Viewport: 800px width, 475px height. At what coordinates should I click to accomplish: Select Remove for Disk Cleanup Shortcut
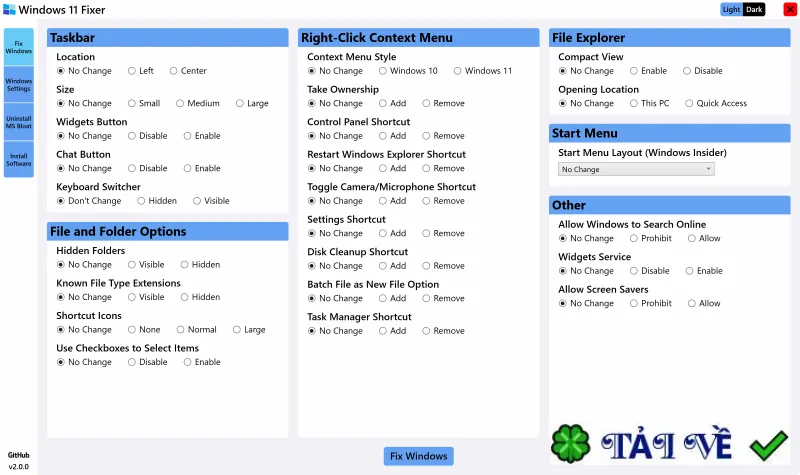click(x=443, y=266)
